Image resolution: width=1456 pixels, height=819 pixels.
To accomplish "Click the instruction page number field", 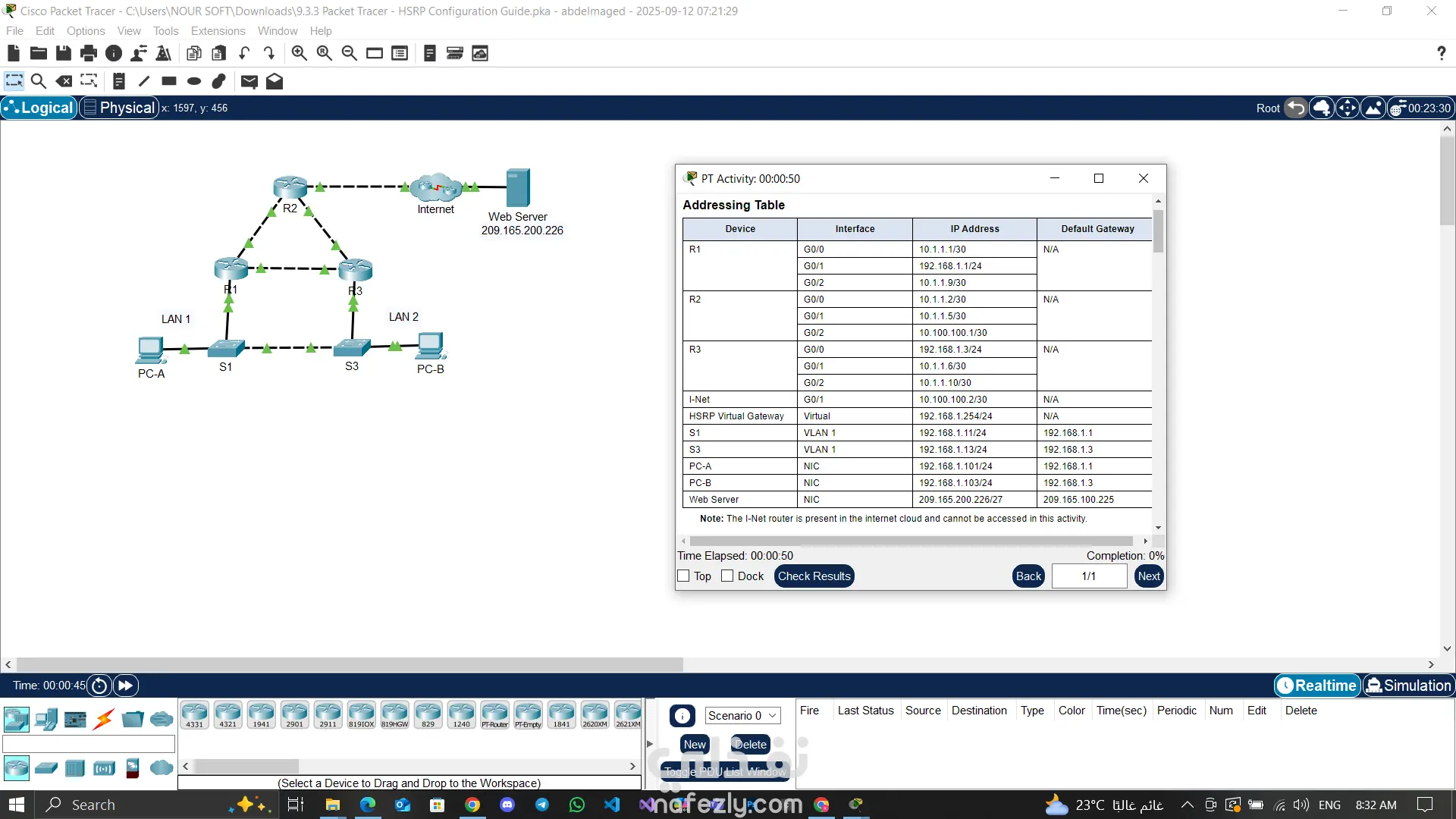I will (1088, 576).
